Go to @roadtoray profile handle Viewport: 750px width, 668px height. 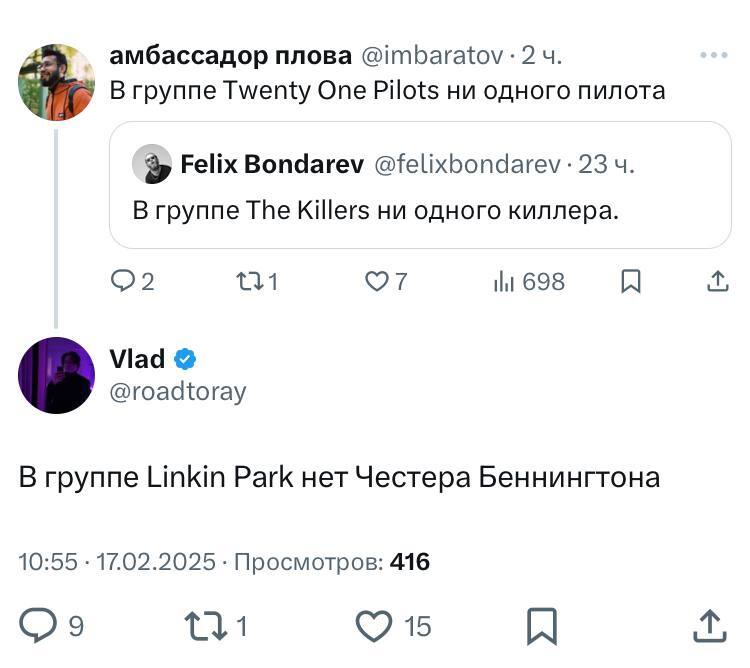pos(176,391)
